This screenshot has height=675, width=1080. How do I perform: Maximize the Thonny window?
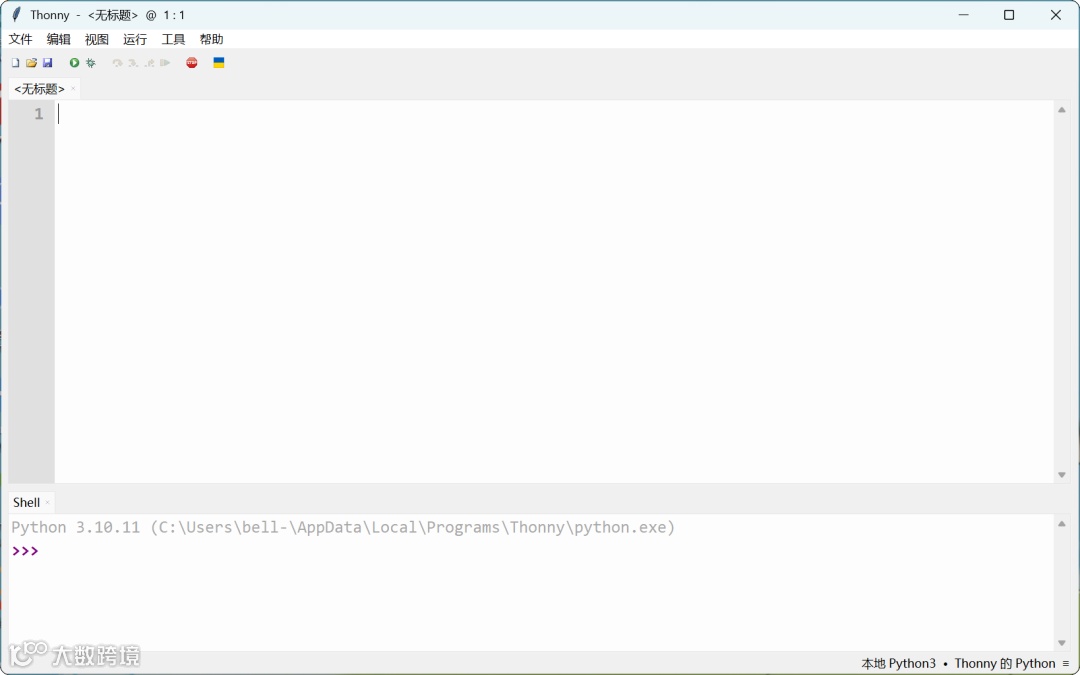[1009, 14]
